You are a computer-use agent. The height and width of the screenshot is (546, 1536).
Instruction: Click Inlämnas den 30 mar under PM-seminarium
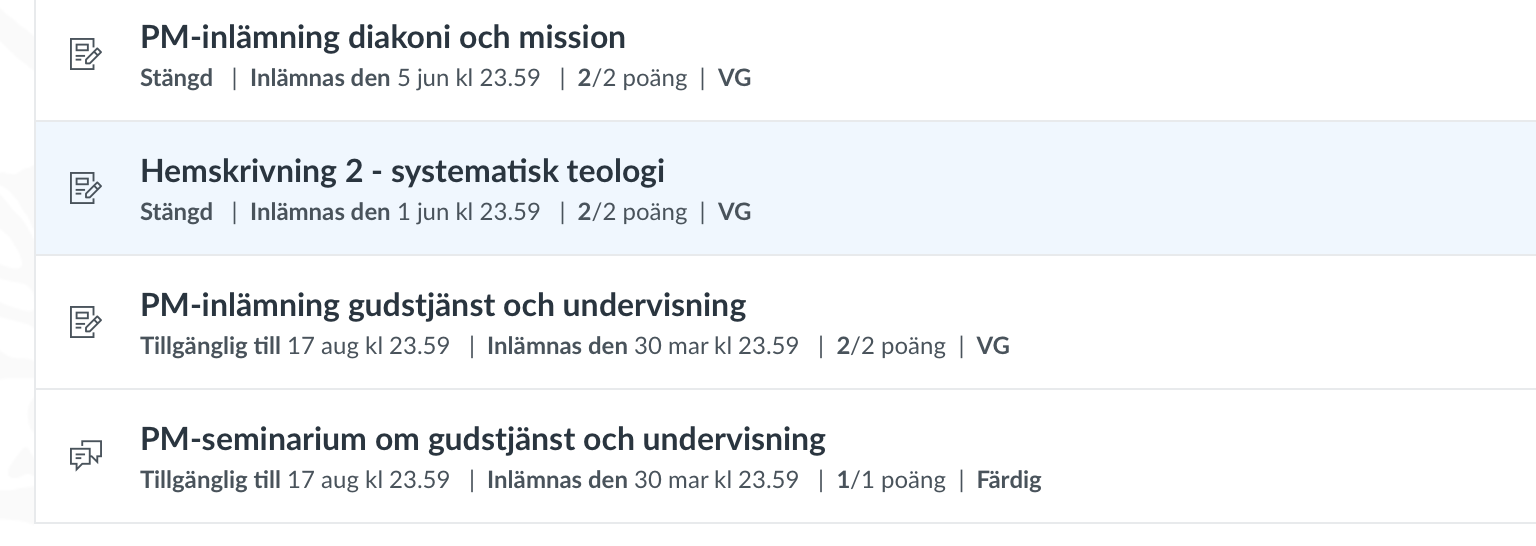pyautogui.click(x=643, y=480)
